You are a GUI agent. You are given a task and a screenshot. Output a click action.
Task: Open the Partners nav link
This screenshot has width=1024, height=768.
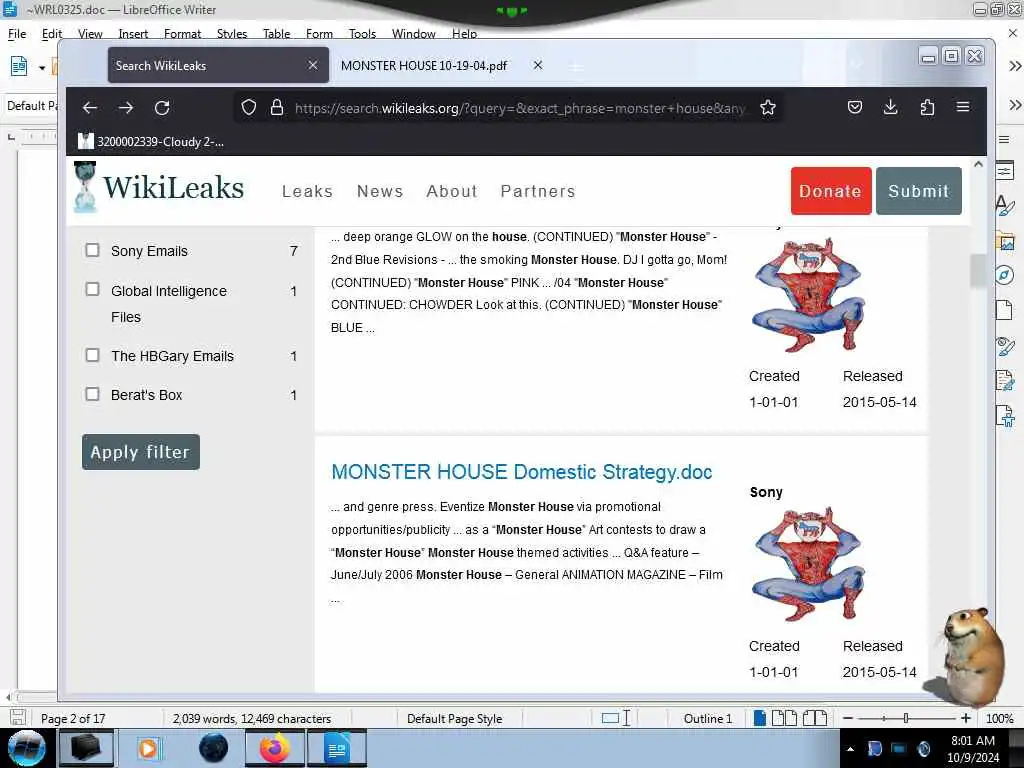(538, 191)
